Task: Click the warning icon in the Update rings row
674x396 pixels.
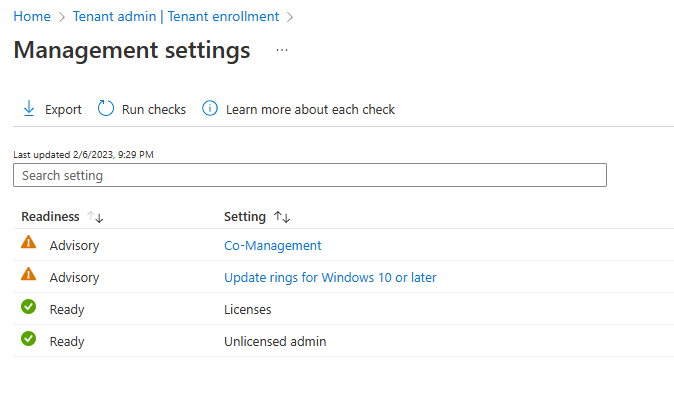Action: click(29, 274)
